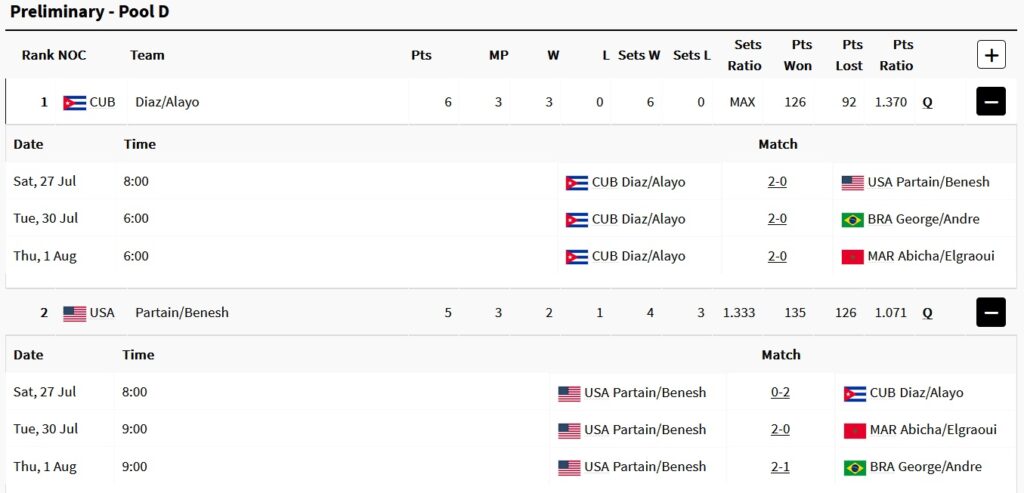Click Brazil flag in USA's 1 Aug match
The height and width of the screenshot is (493, 1024).
coord(855,468)
